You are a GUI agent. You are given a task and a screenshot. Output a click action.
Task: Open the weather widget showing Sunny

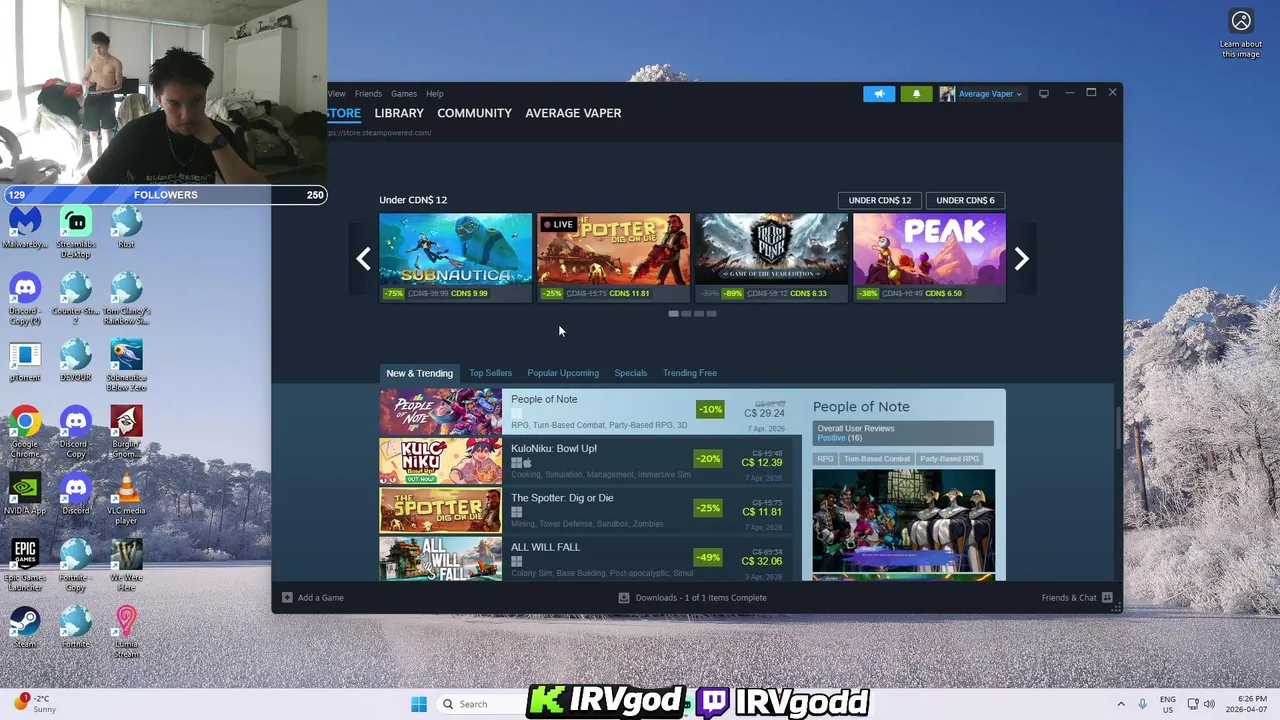coord(34,704)
